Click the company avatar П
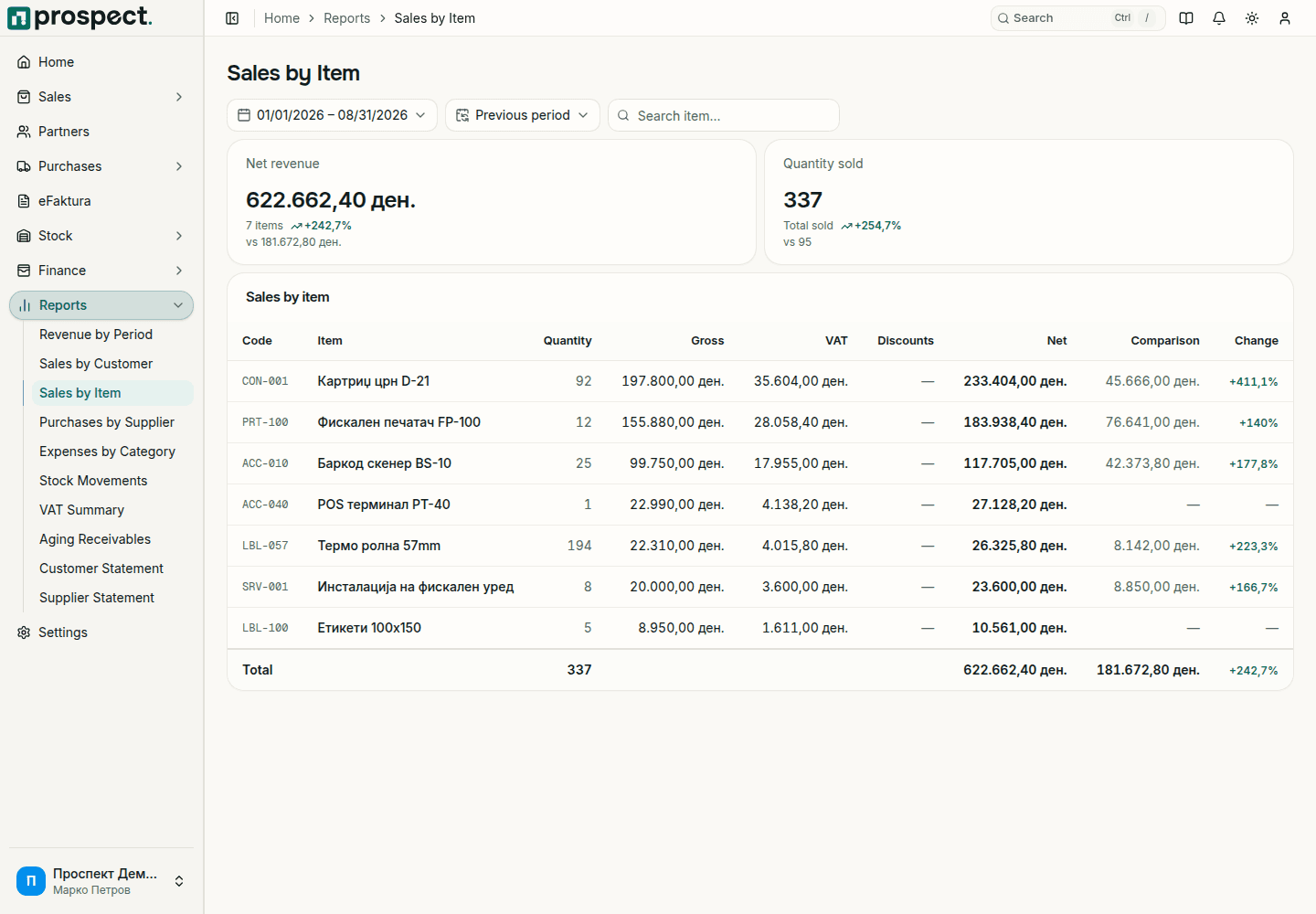Image resolution: width=1316 pixels, height=914 pixels. pos(31,881)
